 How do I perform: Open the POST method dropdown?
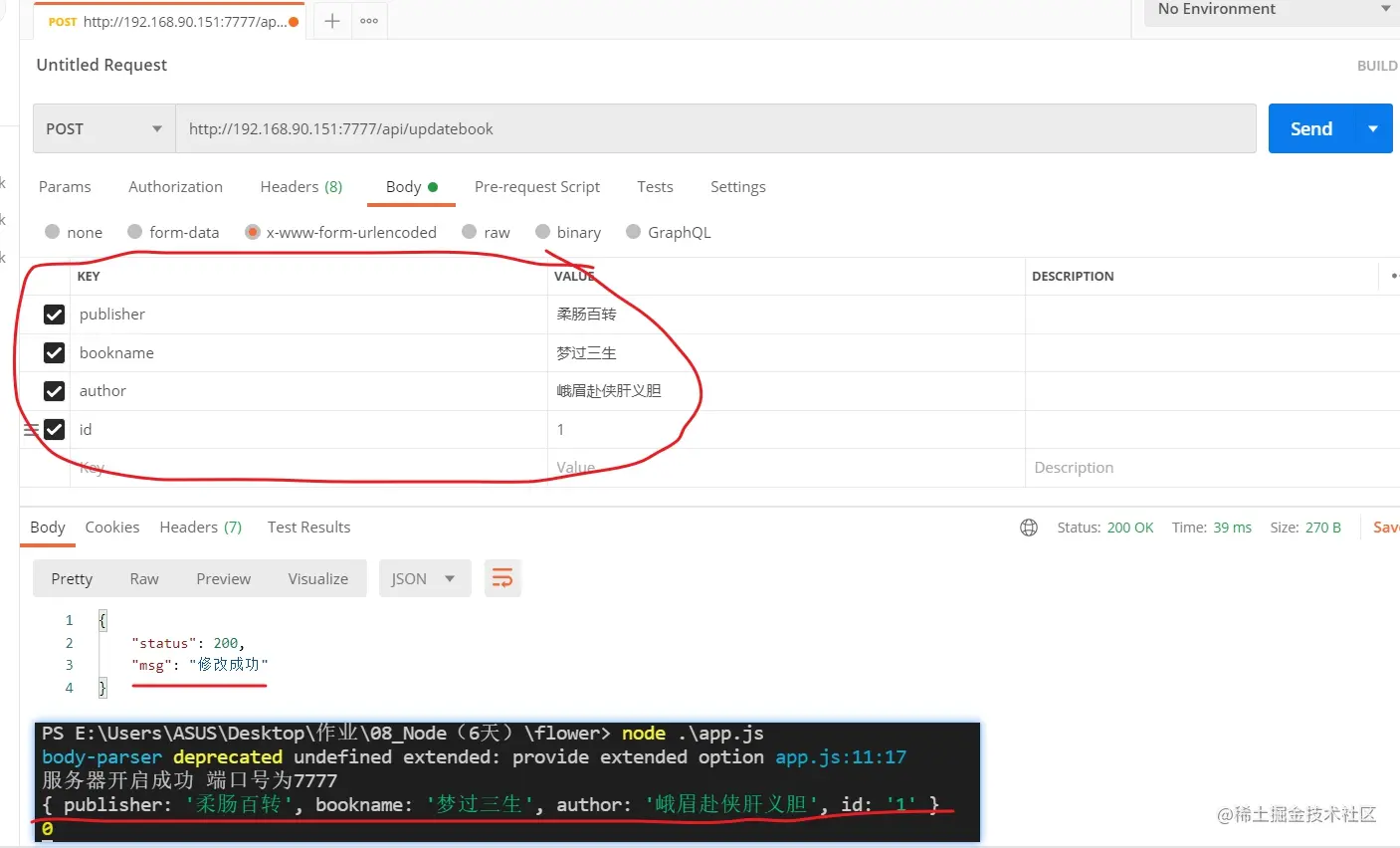click(104, 128)
